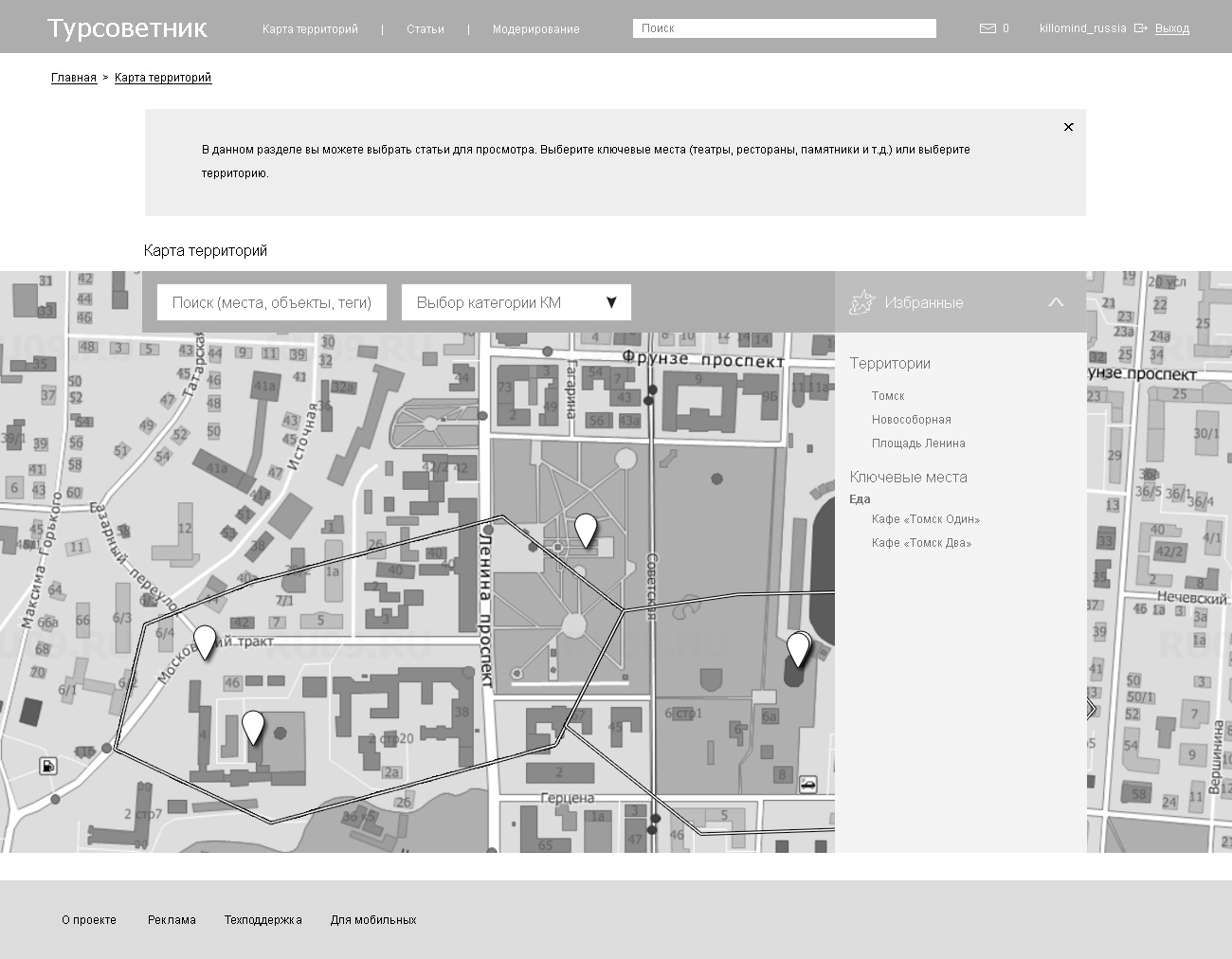This screenshot has height=959, width=1232.
Task: Click the envelope messages icon
Action: [987, 28]
